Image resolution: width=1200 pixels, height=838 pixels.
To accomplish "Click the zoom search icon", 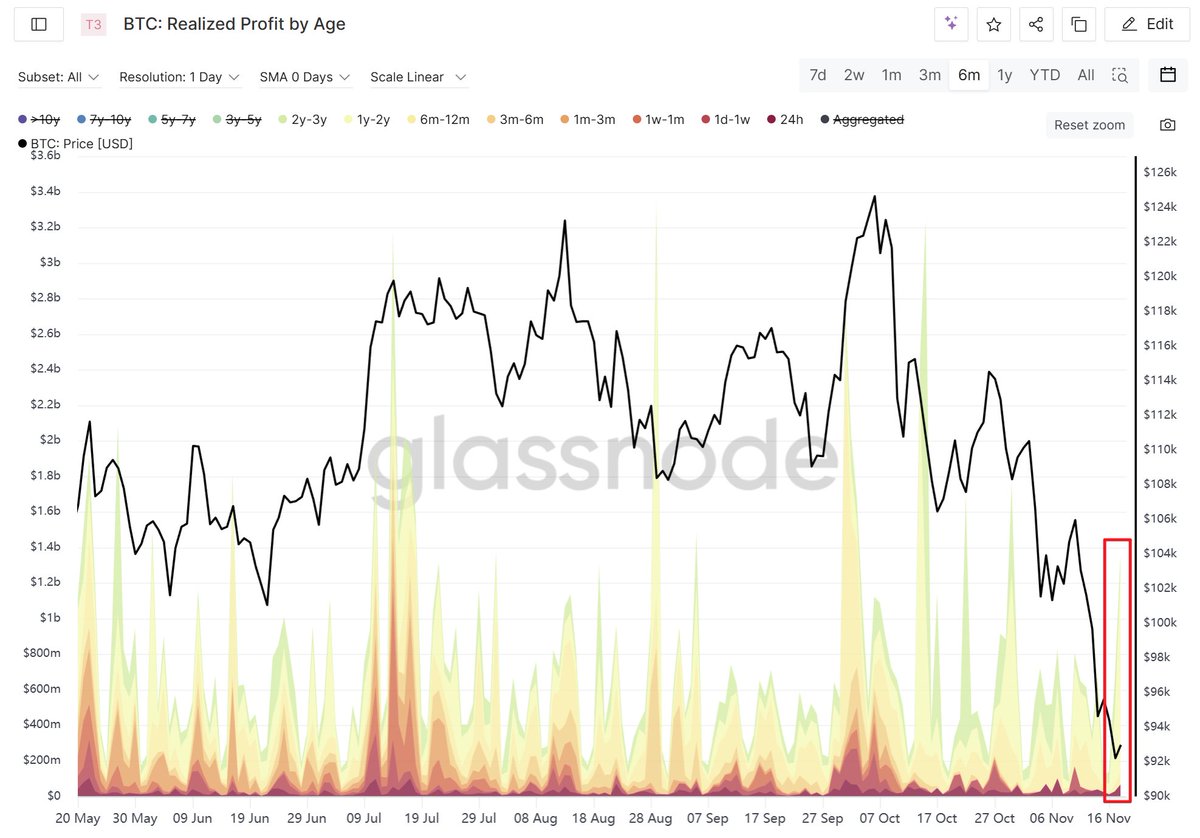I will click(x=1120, y=75).
